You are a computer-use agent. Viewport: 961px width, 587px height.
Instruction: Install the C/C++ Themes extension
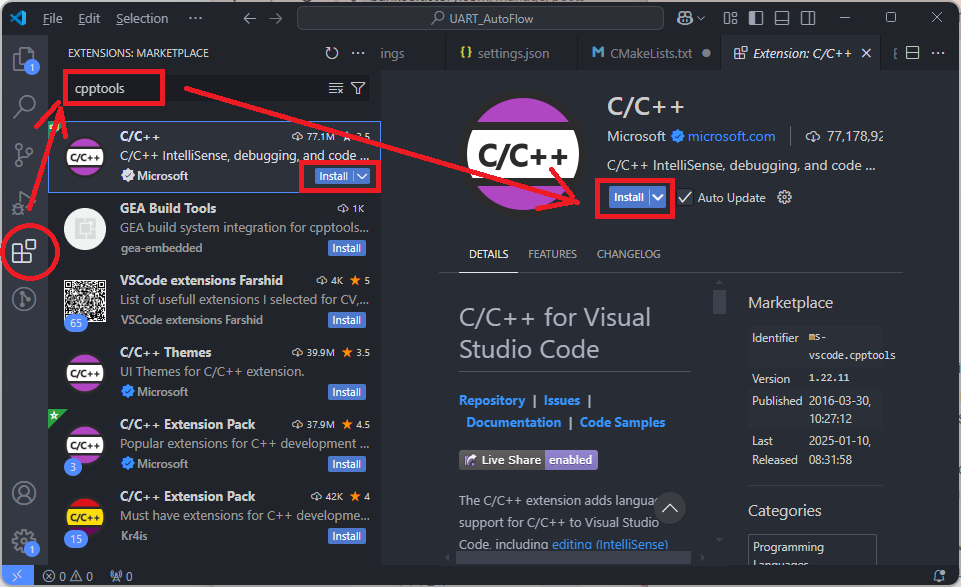click(x=347, y=392)
